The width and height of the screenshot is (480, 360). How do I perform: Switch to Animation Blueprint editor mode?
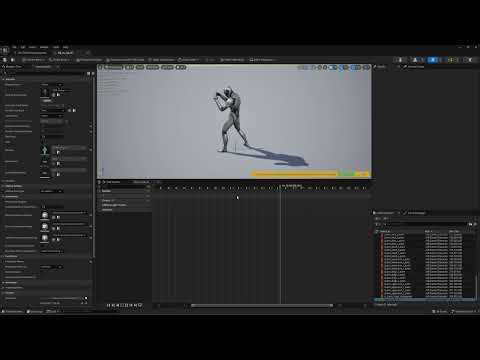pos(452,60)
